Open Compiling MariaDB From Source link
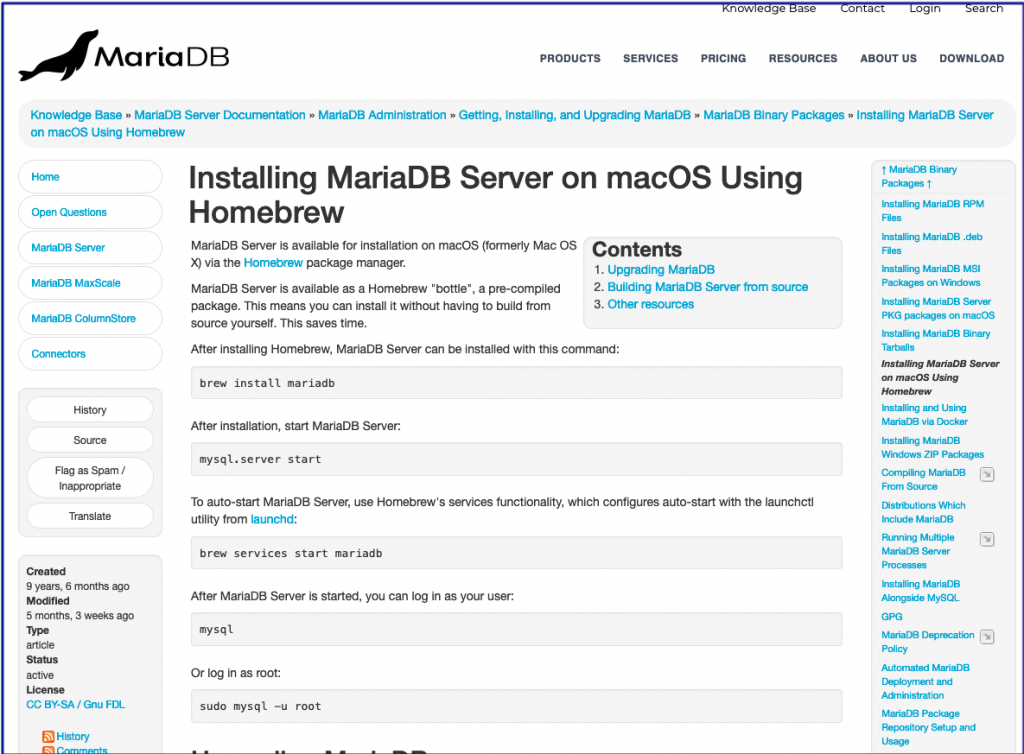This screenshot has height=754, width=1024. [923, 479]
